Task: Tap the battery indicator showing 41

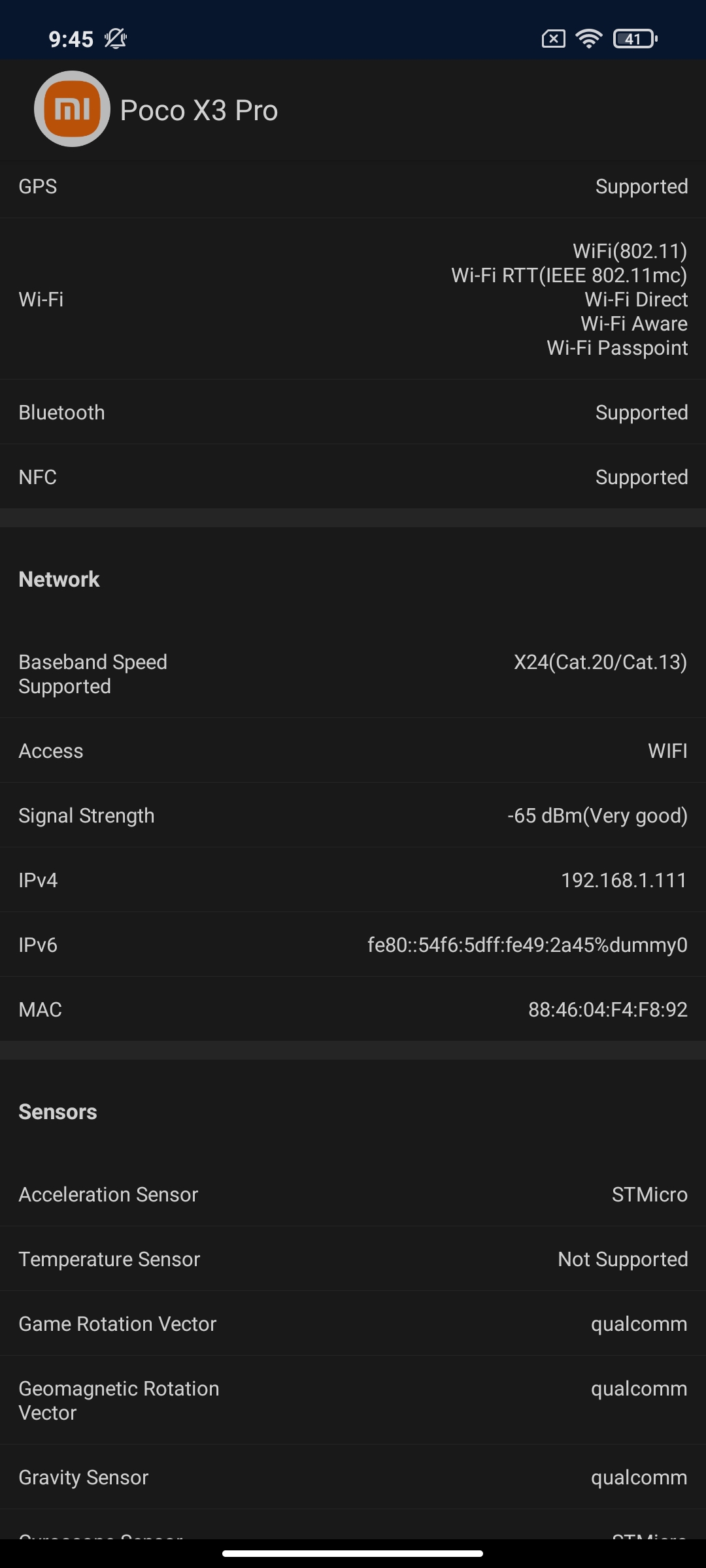Action: pyautogui.click(x=635, y=39)
